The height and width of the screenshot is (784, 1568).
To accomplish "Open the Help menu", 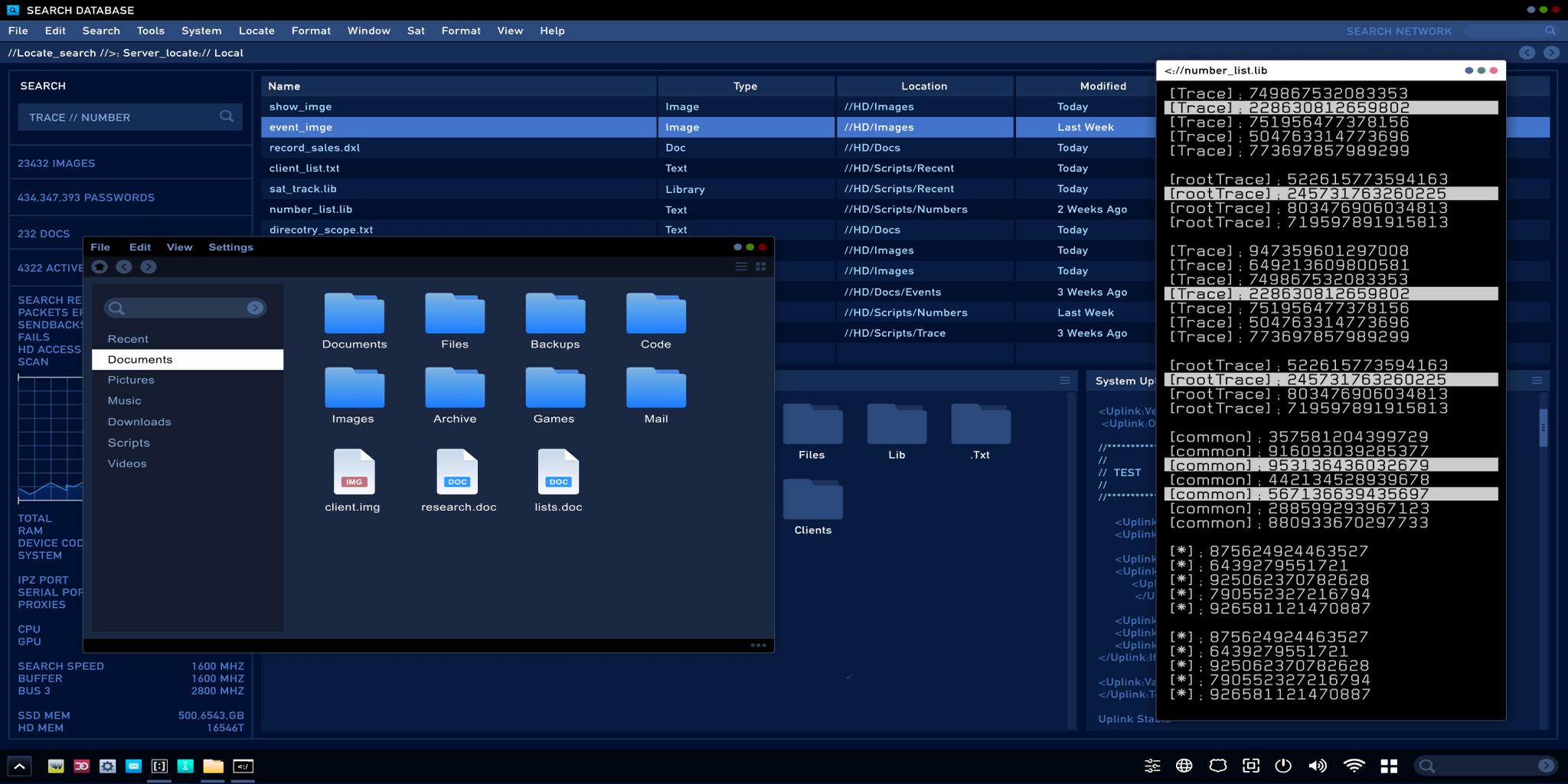I will [552, 31].
